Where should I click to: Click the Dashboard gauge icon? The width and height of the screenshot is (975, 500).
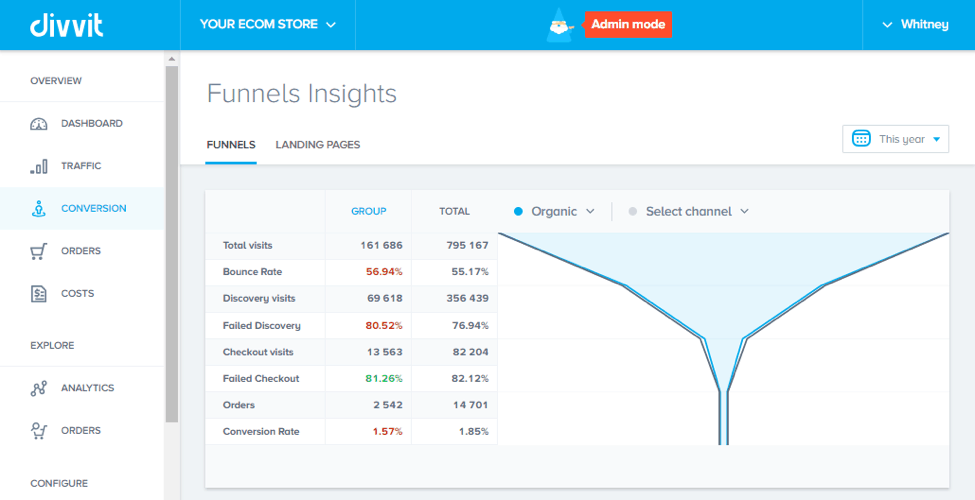point(39,124)
